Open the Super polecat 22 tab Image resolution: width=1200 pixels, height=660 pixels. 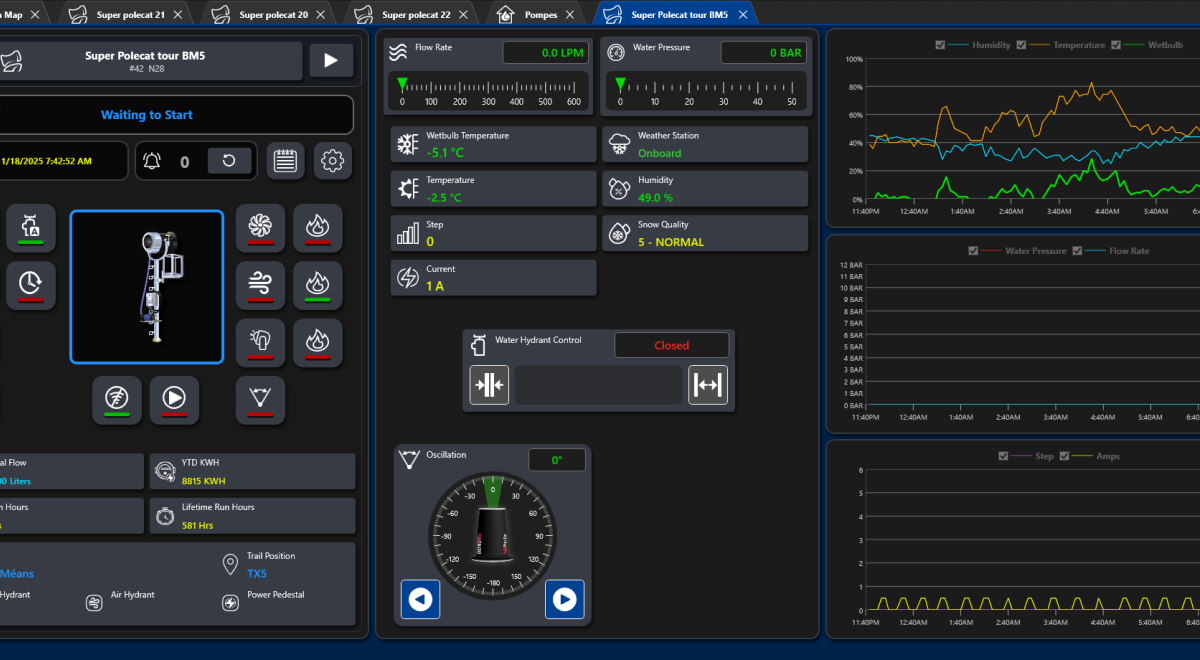coord(415,15)
